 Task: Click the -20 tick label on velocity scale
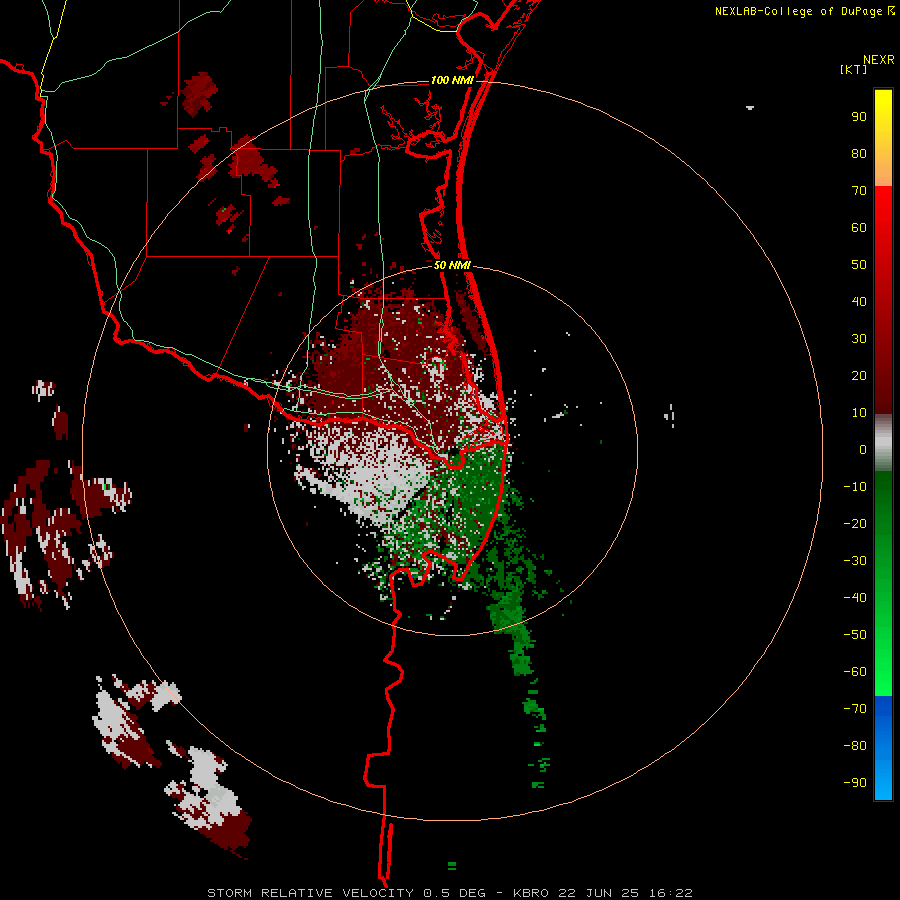(855, 524)
